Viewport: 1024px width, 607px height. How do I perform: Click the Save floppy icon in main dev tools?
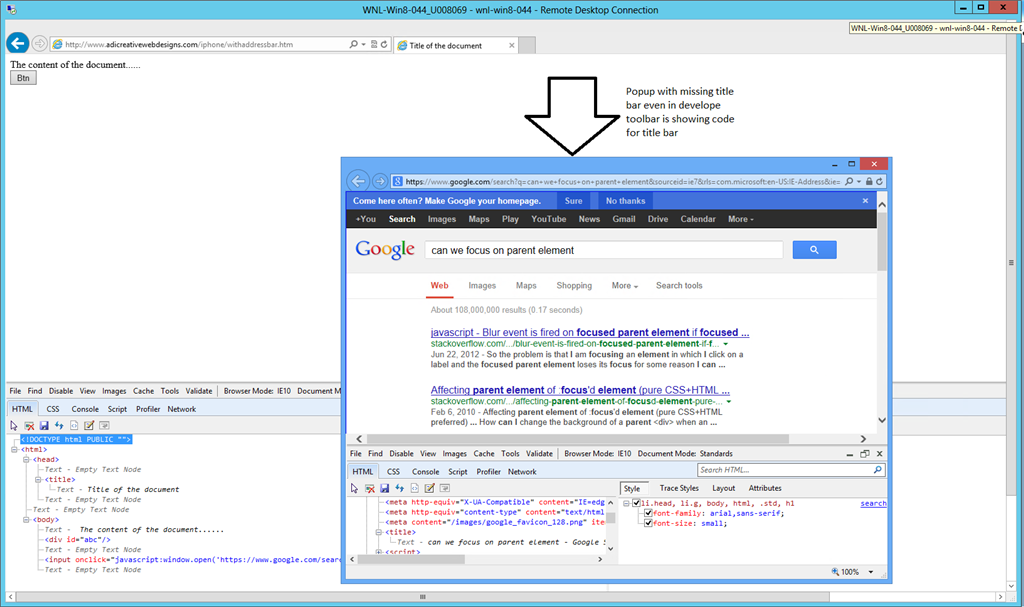(44, 425)
